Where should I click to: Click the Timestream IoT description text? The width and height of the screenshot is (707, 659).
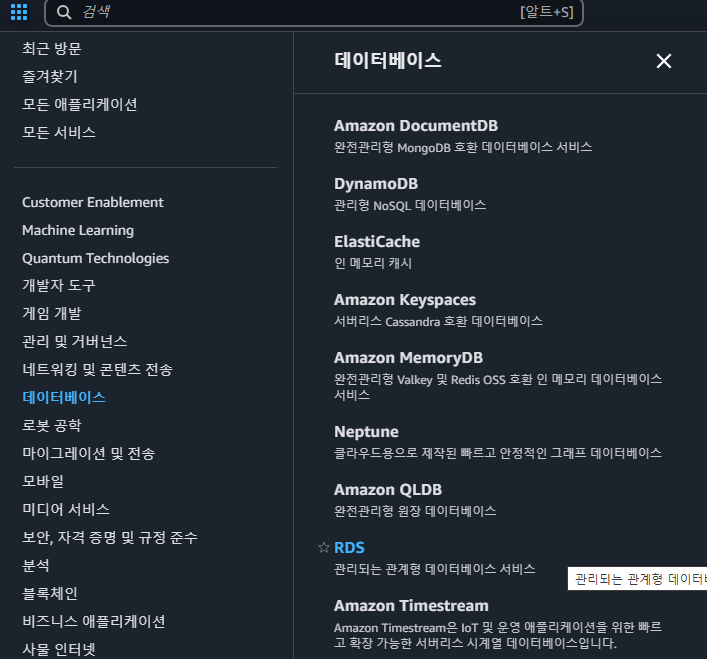tap(498, 635)
